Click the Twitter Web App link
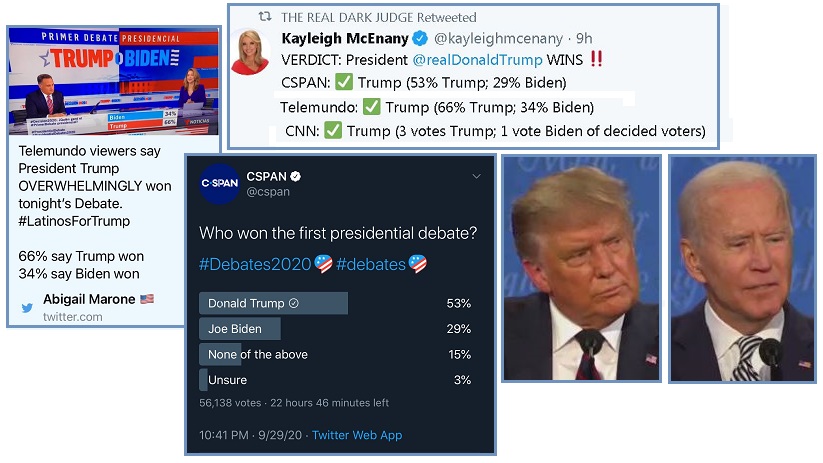 356,435
